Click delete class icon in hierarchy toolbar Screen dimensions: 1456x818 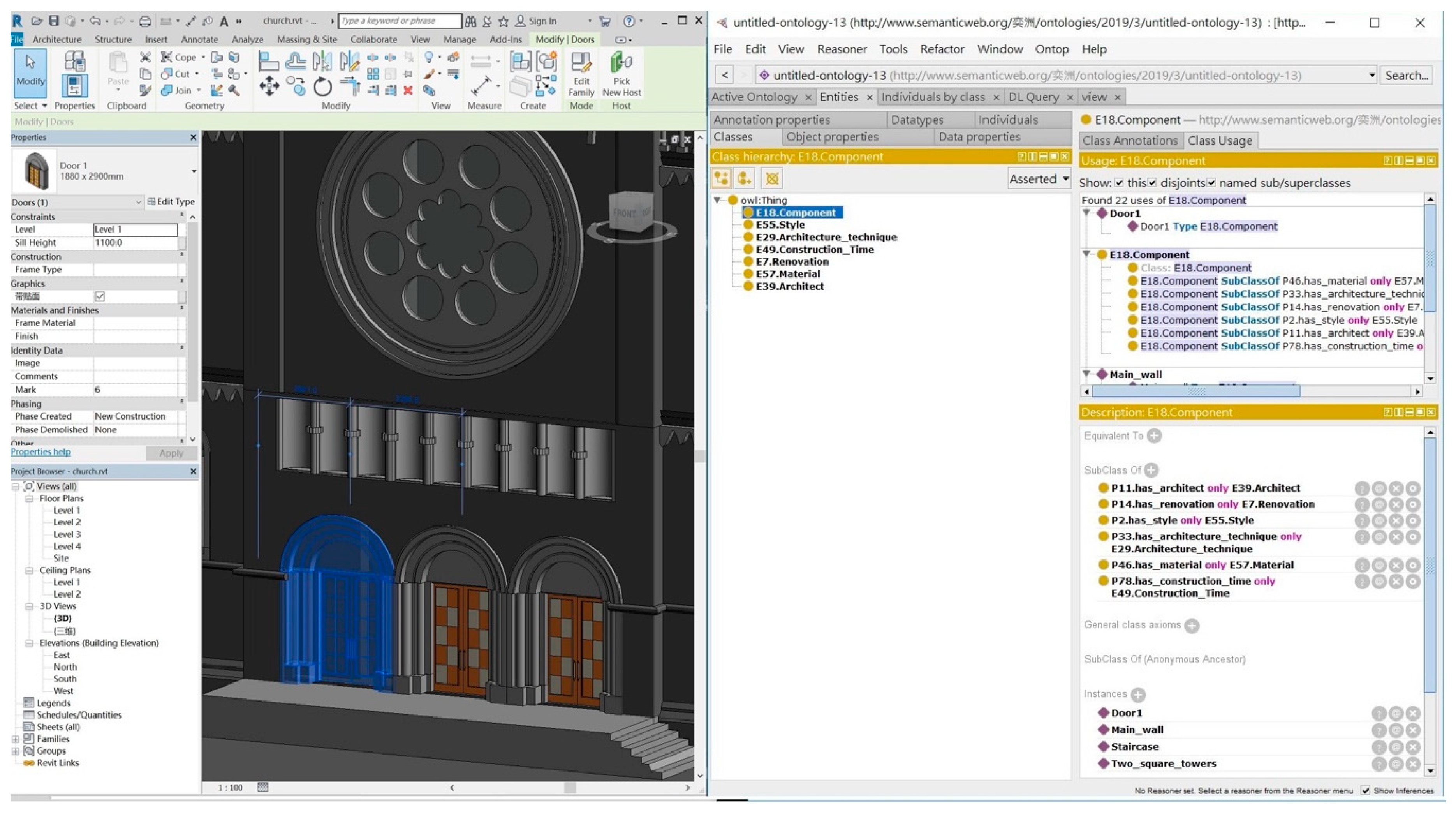(771, 179)
